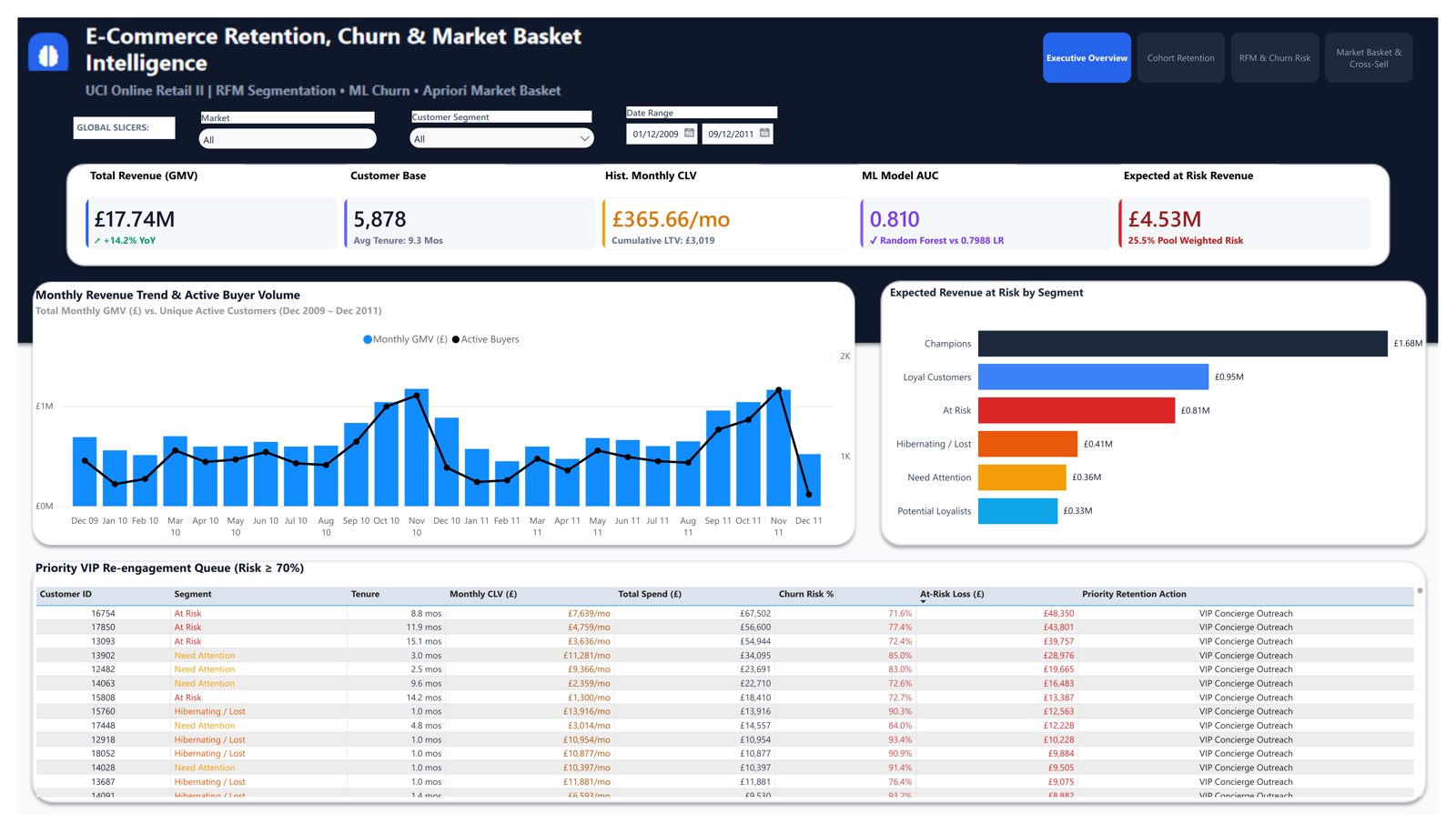Click the November 2010 revenue bar
The width and height of the screenshot is (1456, 834).
(417, 447)
